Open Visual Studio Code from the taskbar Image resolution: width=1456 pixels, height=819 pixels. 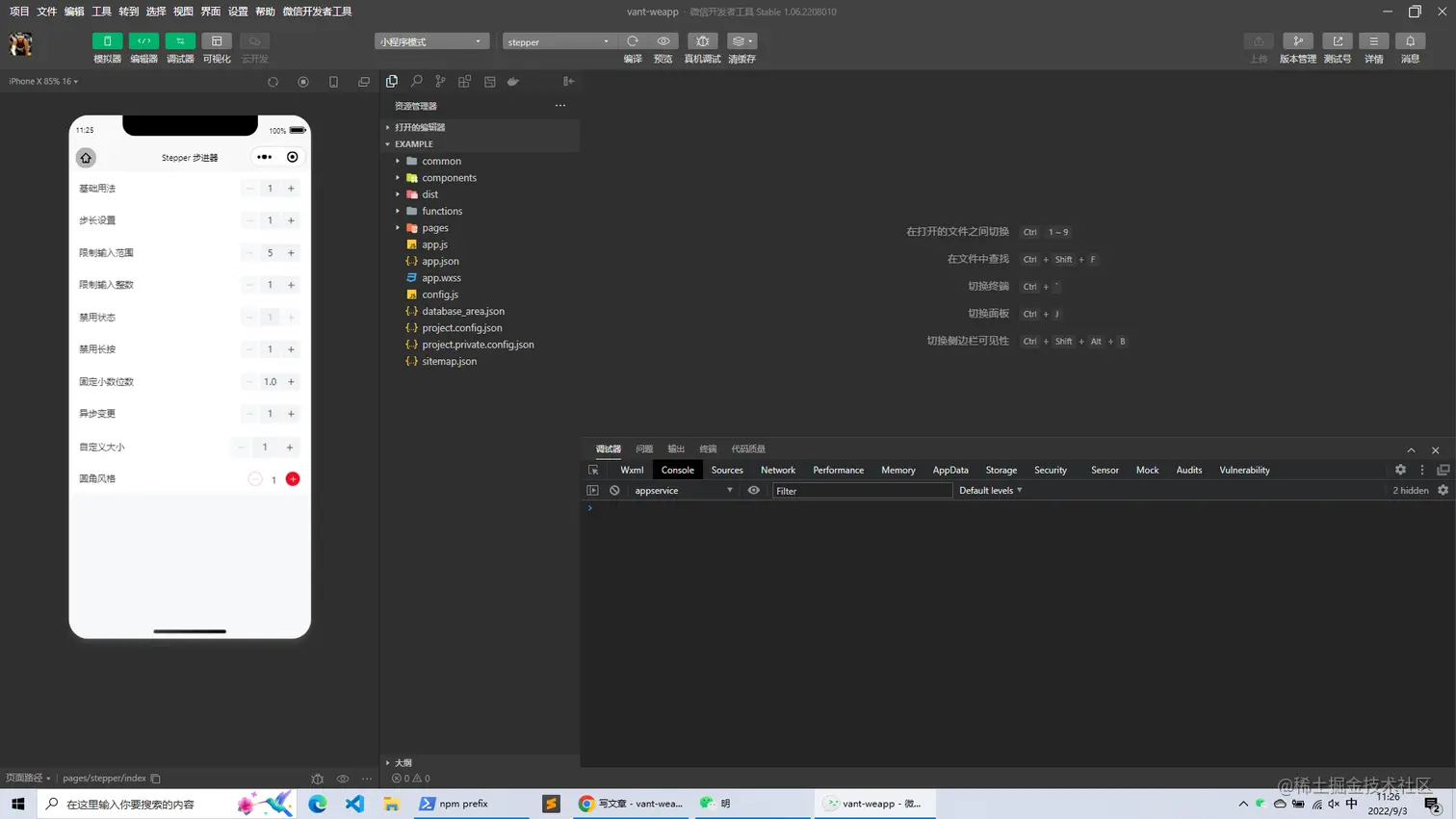[x=354, y=804]
